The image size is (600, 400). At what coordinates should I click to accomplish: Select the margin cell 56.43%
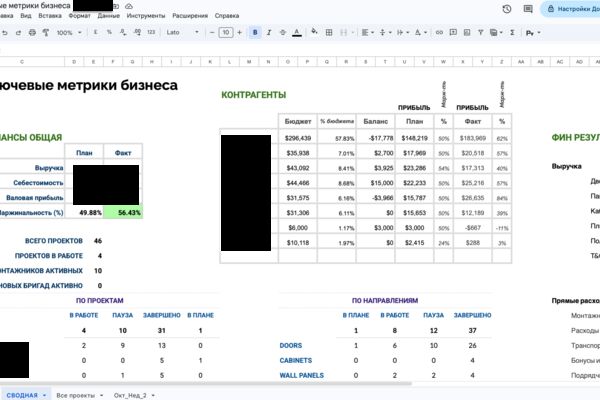click(123, 212)
